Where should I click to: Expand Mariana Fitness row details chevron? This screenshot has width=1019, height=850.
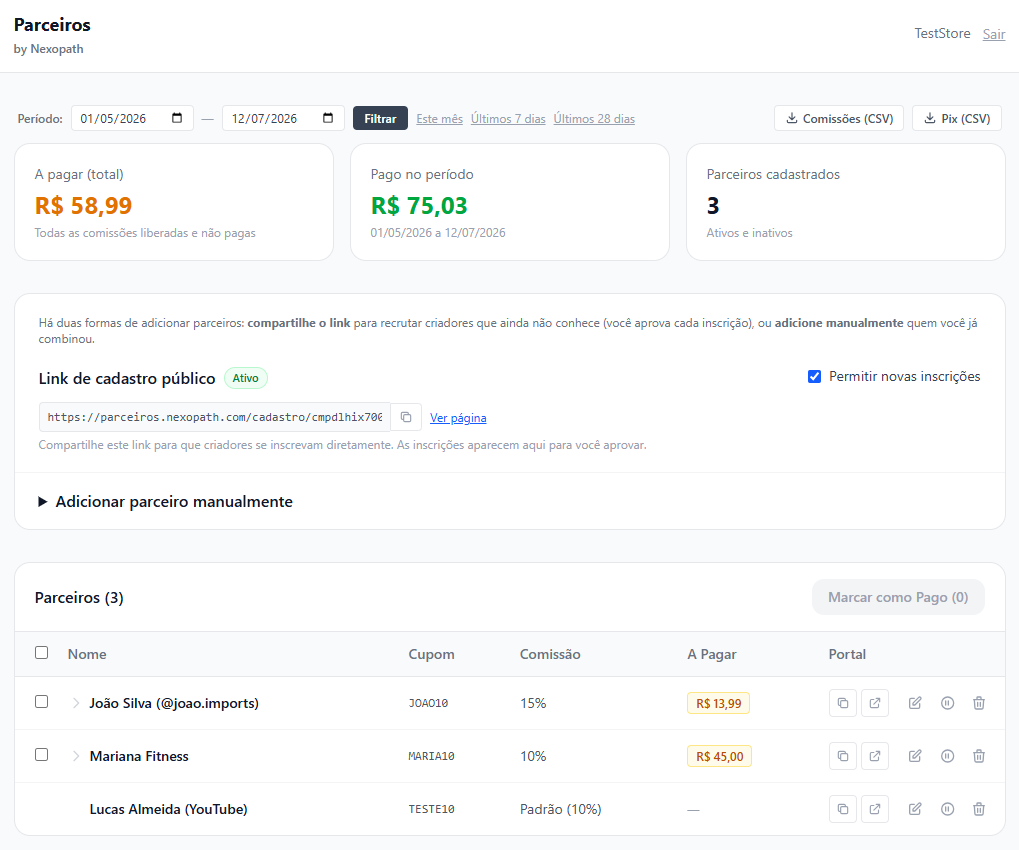(x=76, y=756)
